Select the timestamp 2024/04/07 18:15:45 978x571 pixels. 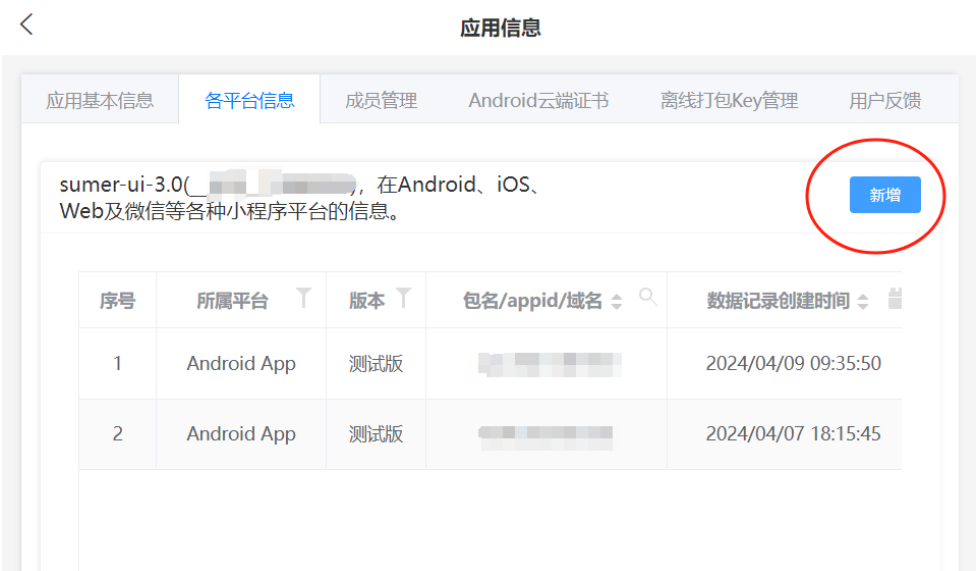pos(793,434)
